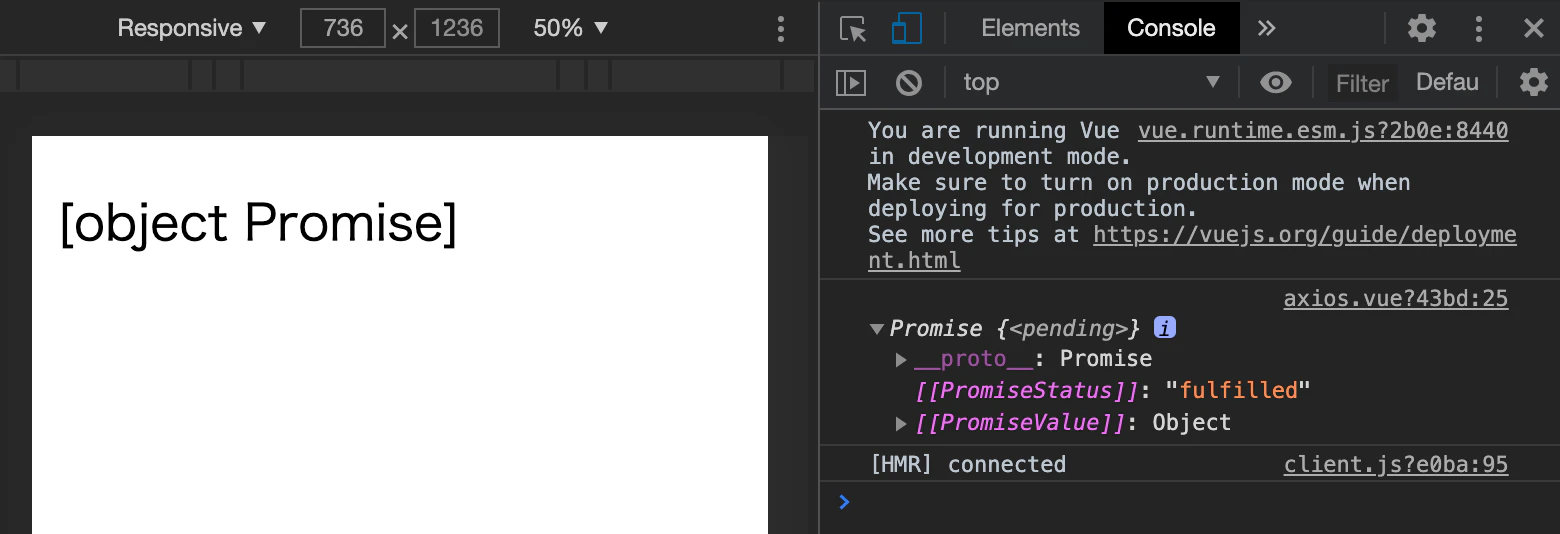Open device toolbar more options menu
1560x534 pixels.
click(x=781, y=28)
